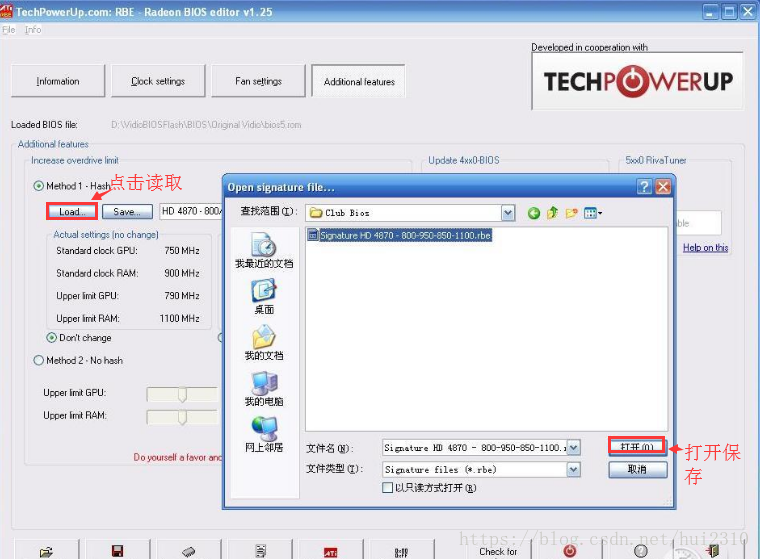
Task: Click the red power icon in bottom toolbar
Action: click(570, 551)
